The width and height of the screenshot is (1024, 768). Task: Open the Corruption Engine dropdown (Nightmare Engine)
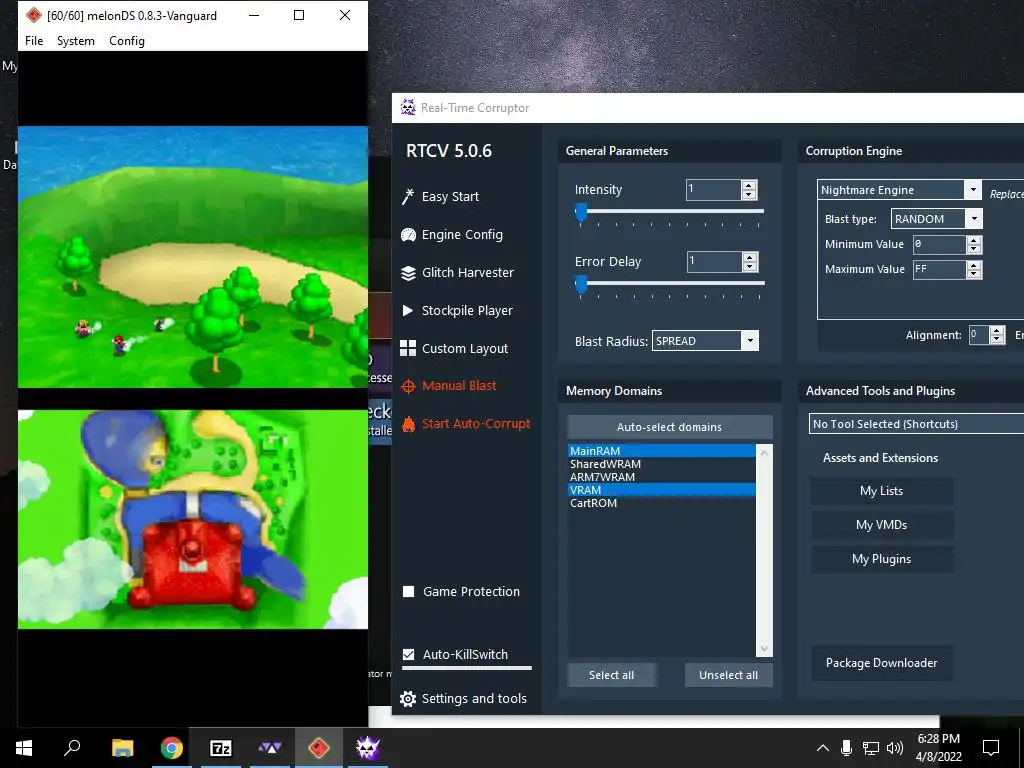(x=973, y=190)
